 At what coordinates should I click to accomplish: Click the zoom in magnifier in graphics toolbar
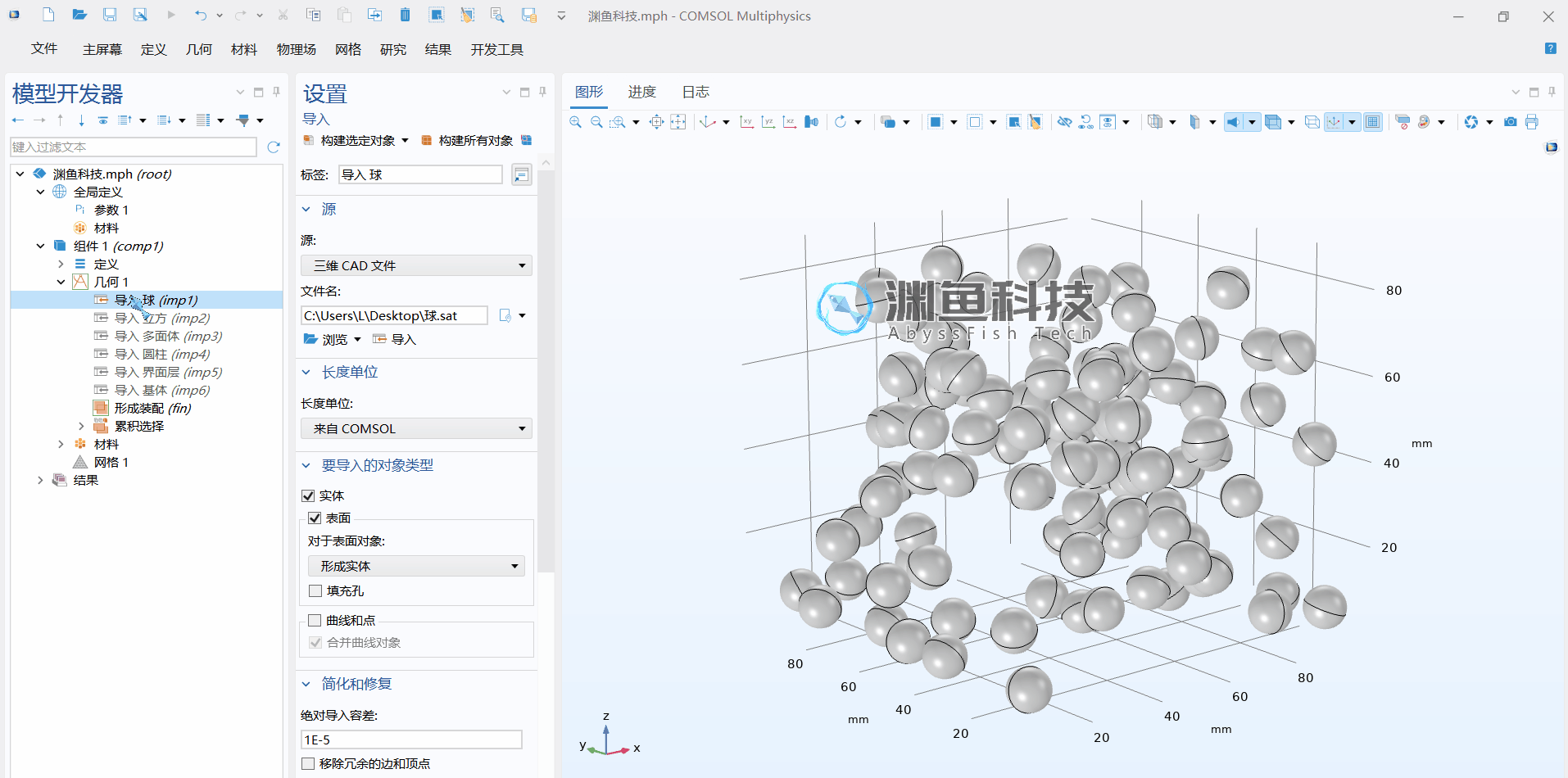point(575,122)
